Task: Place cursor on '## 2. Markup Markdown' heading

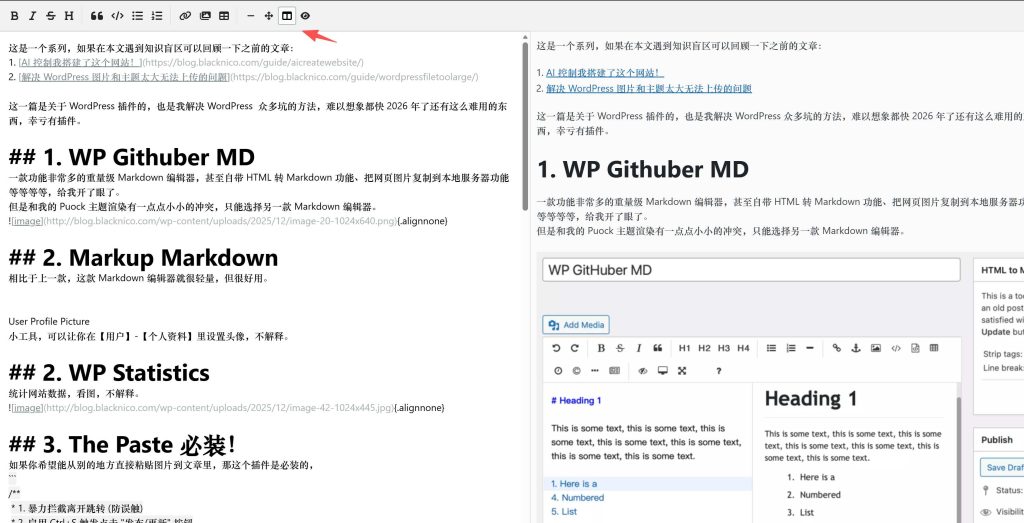Action: coord(143,257)
